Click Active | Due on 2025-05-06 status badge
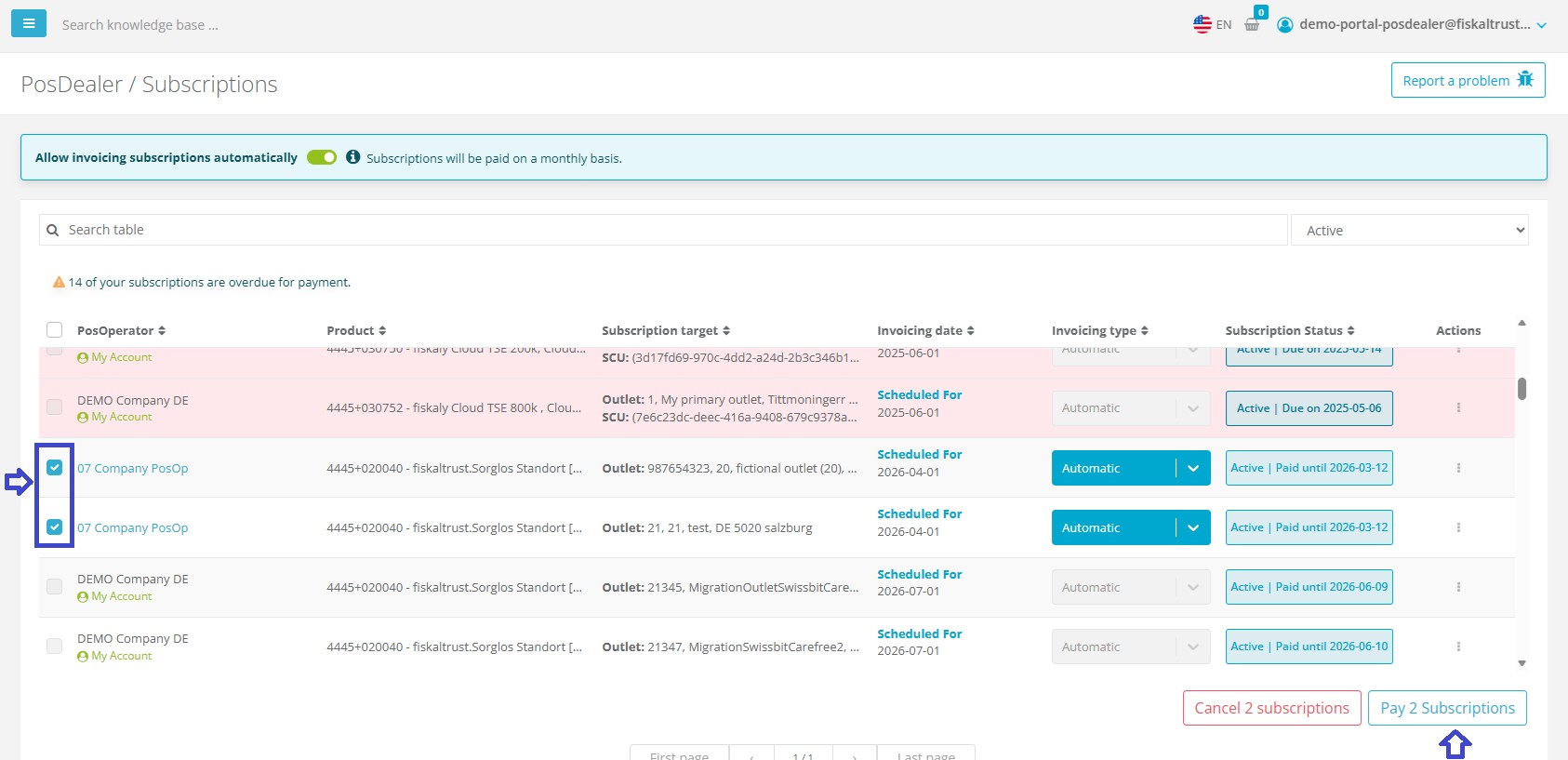The image size is (1568, 760). pyautogui.click(x=1309, y=408)
